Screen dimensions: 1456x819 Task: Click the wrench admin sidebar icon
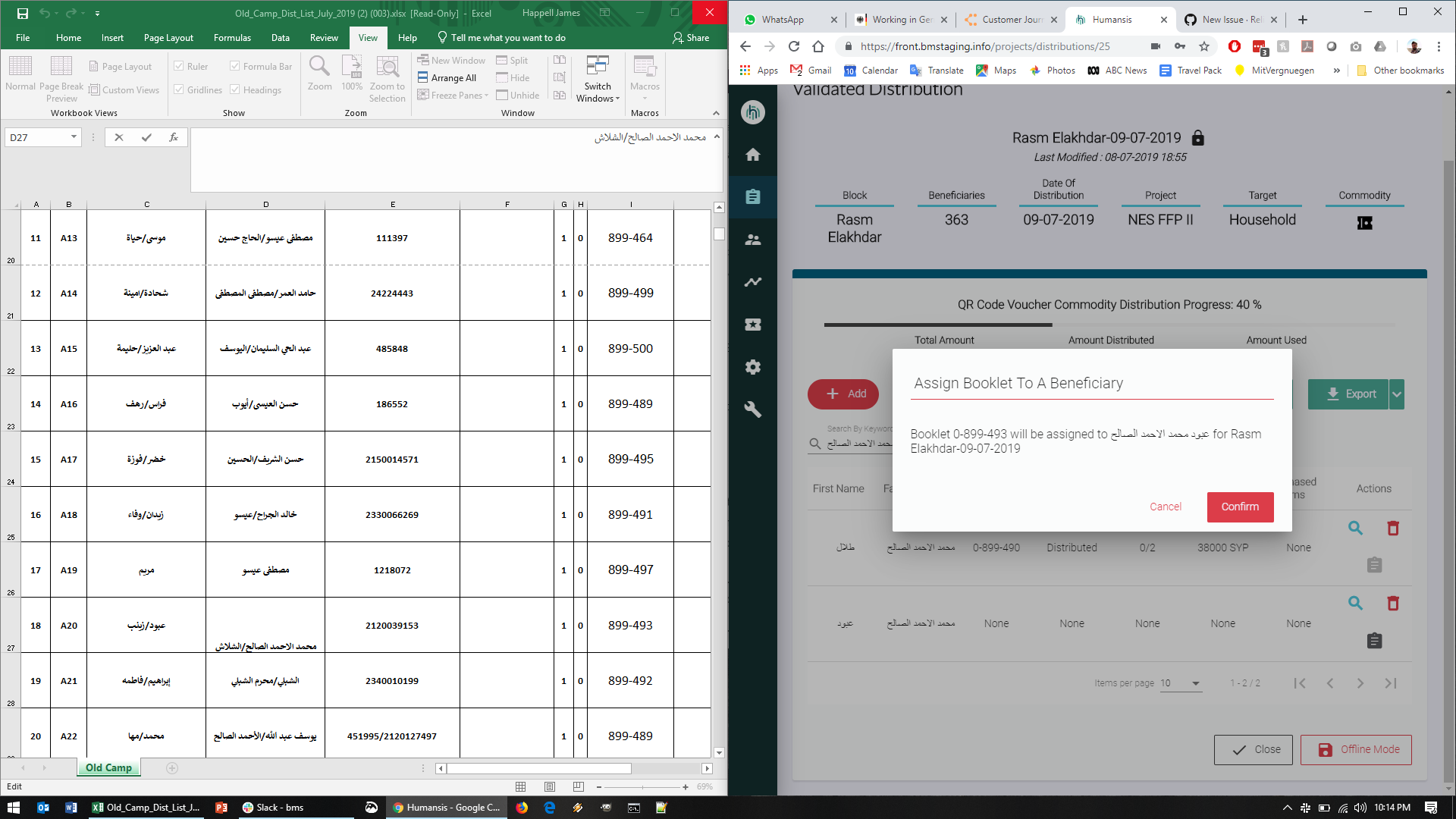752,409
